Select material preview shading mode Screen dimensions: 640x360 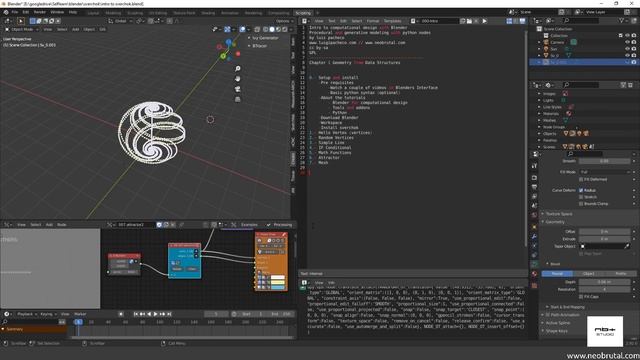click(278, 29)
